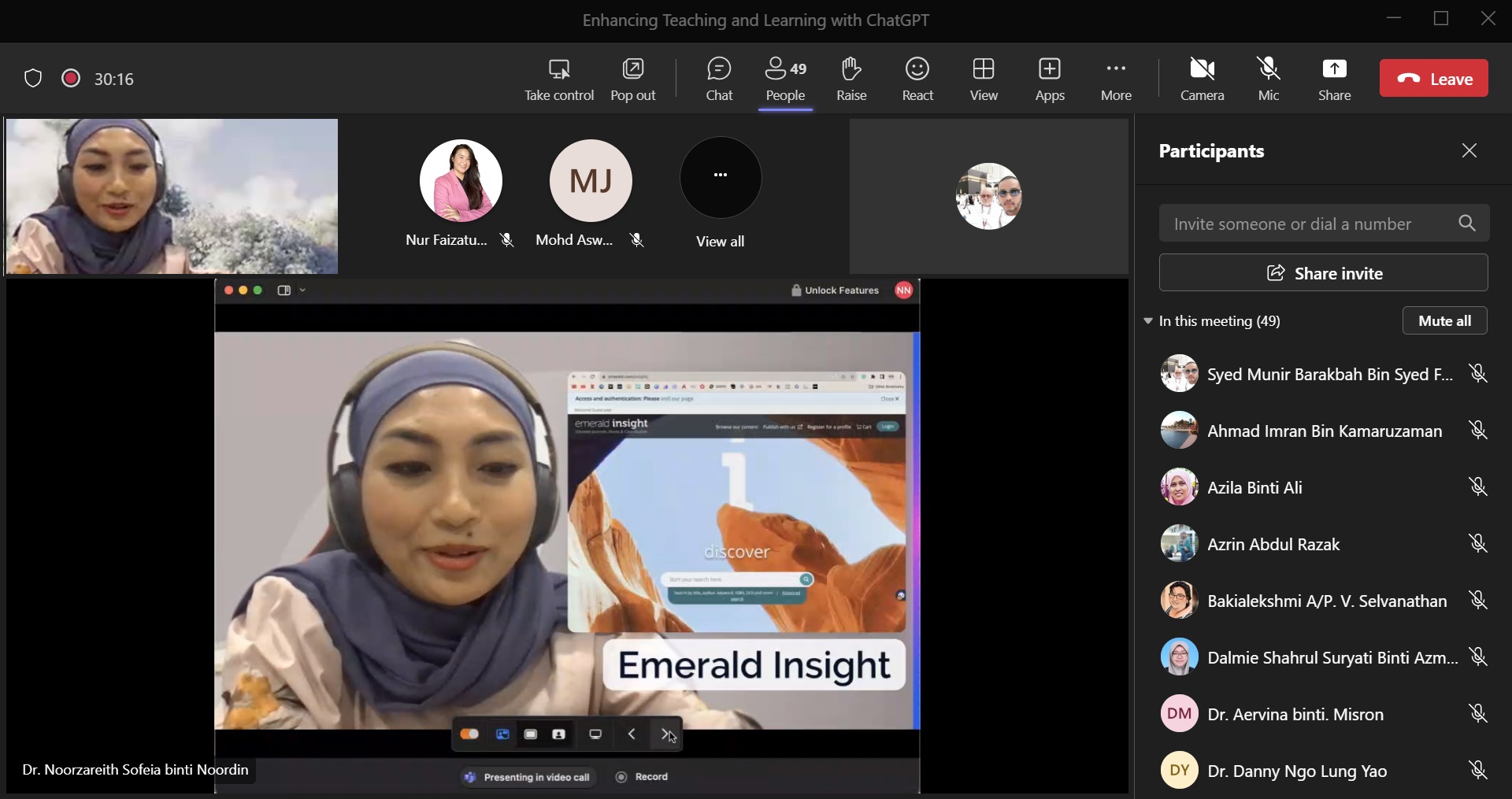This screenshot has width=1512, height=799.
Task: Select Dr. Aervina's DM avatar
Action: pyautogui.click(x=1179, y=713)
